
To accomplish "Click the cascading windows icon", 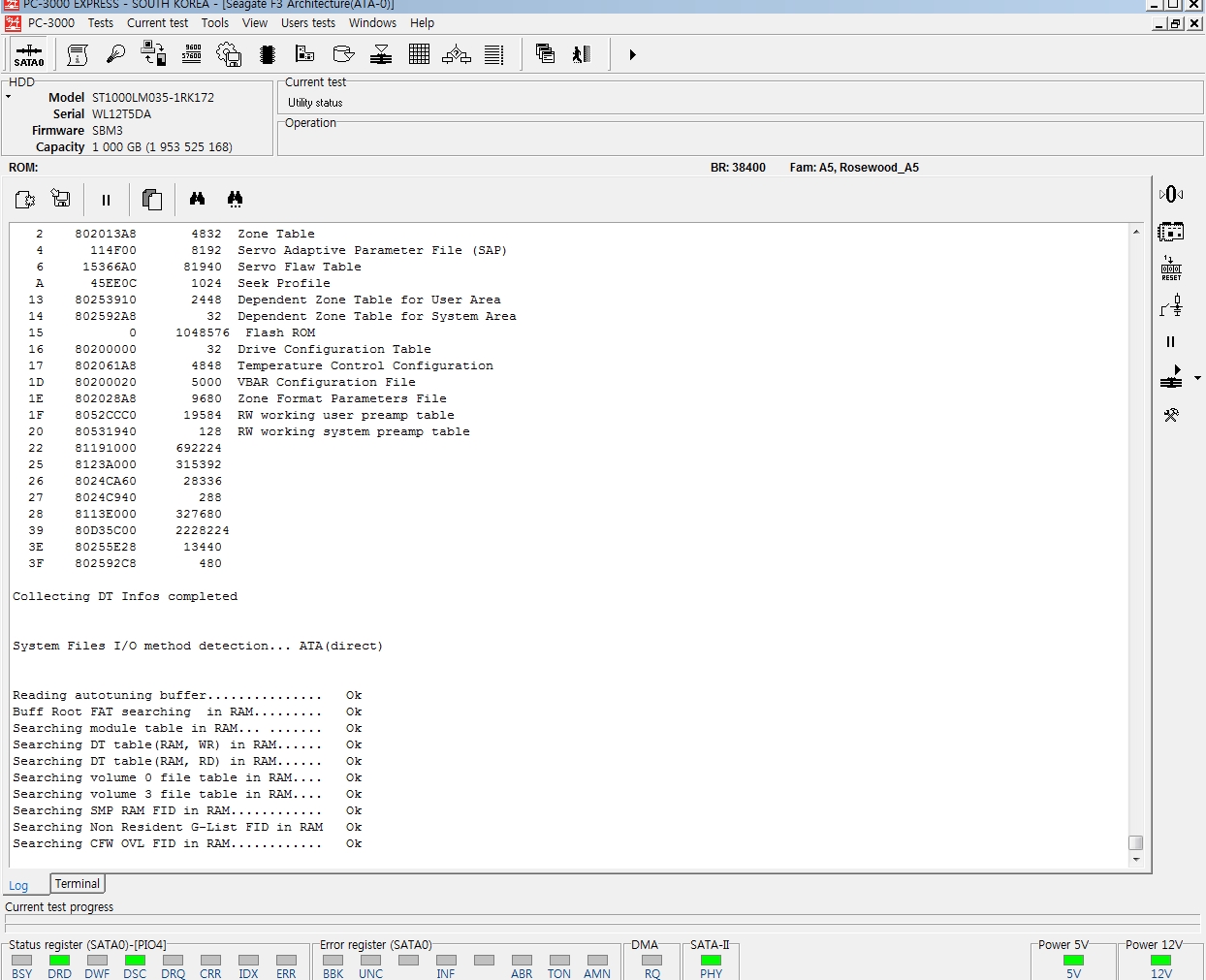I will (545, 54).
